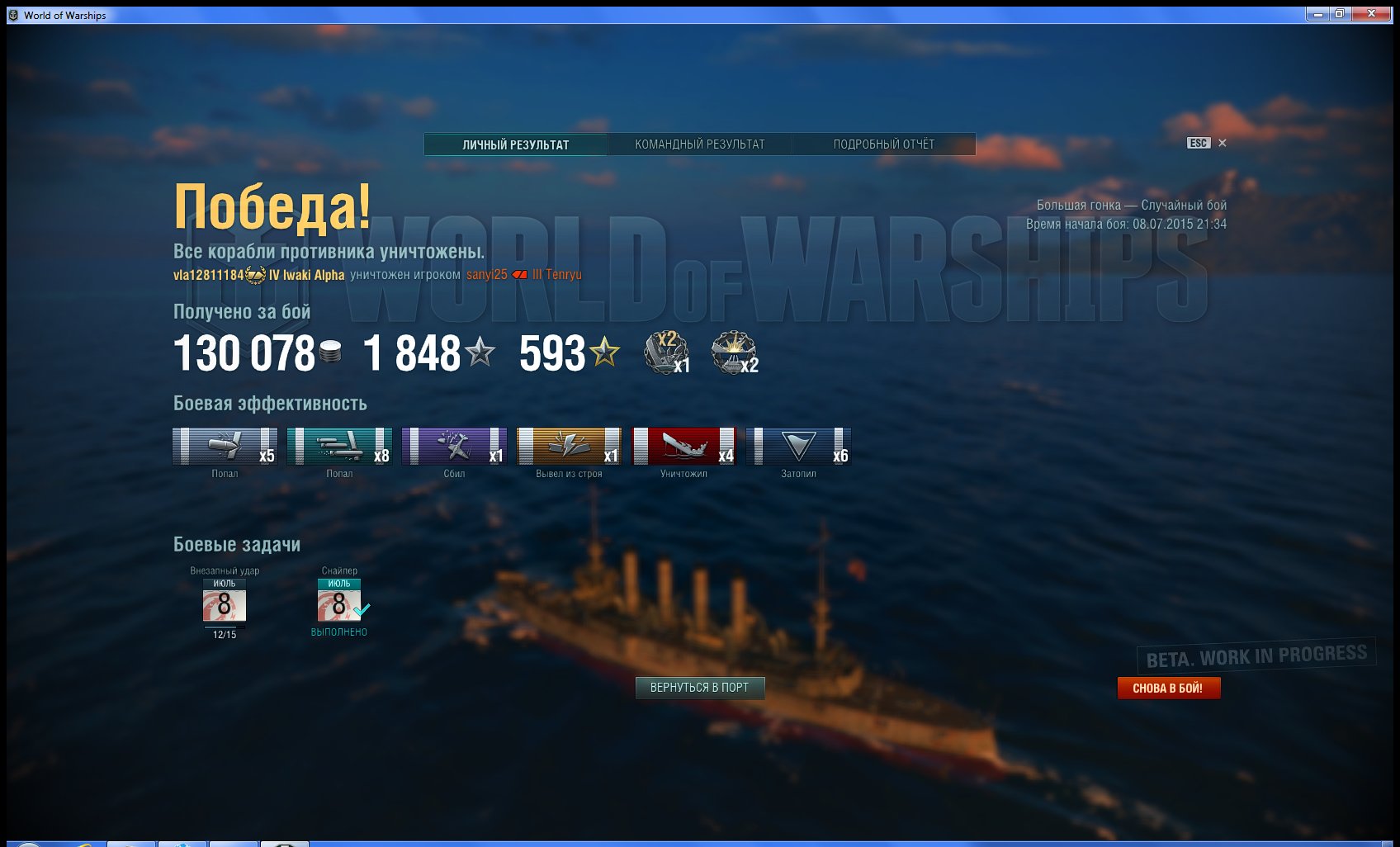Viewport: 1400px width, 847px height.
Task: Switch to Подробный отчёт tab
Action: click(x=884, y=144)
